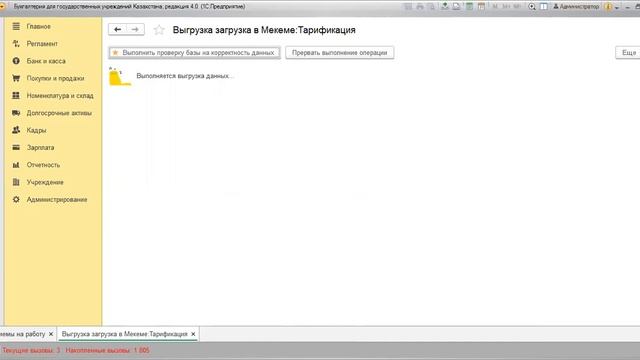Open the Главное section
Viewport: 640px width, 360px height.
38,27
